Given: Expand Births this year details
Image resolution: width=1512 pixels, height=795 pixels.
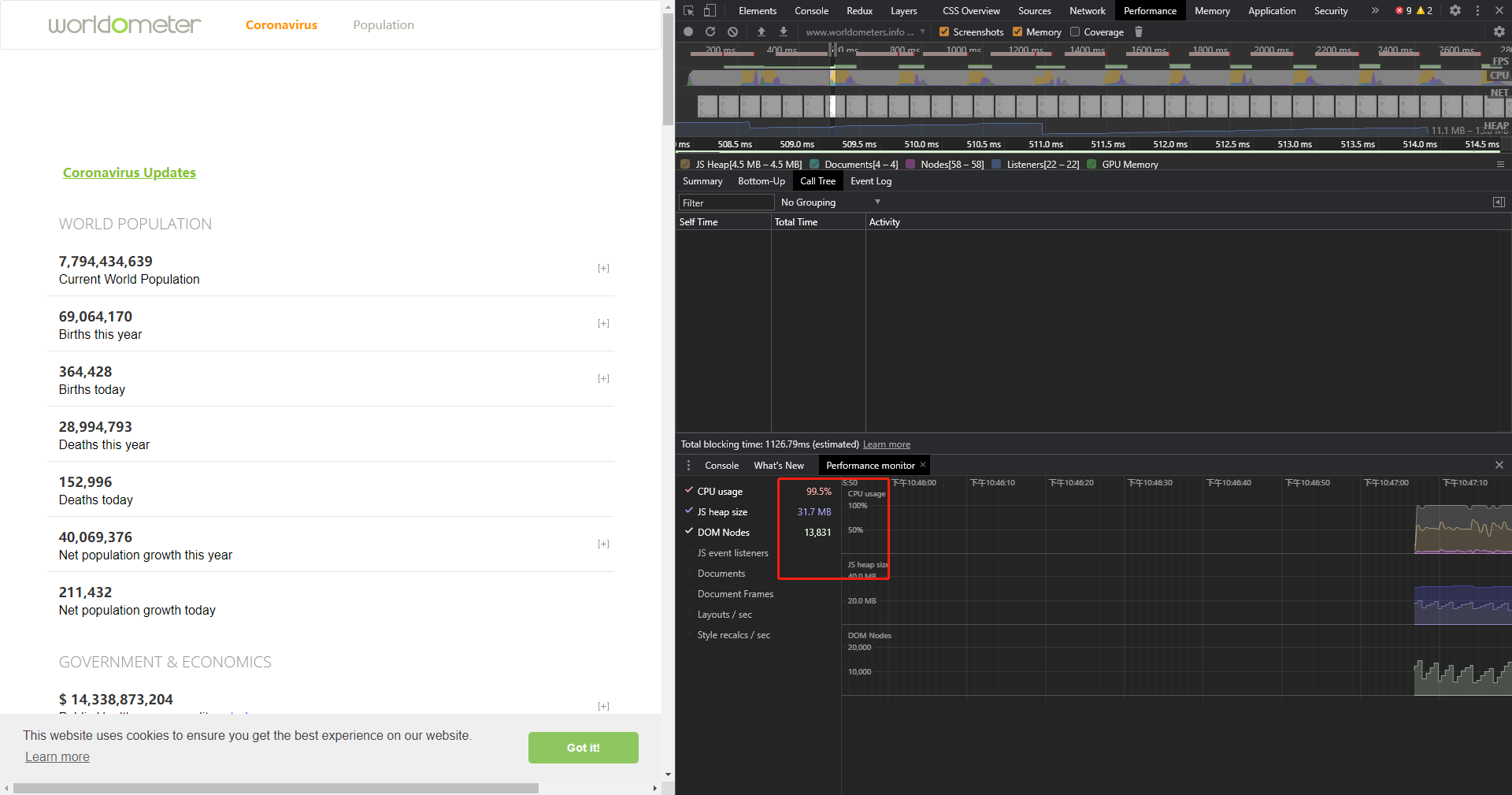Looking at the screenshot, I should coord(603,324).
